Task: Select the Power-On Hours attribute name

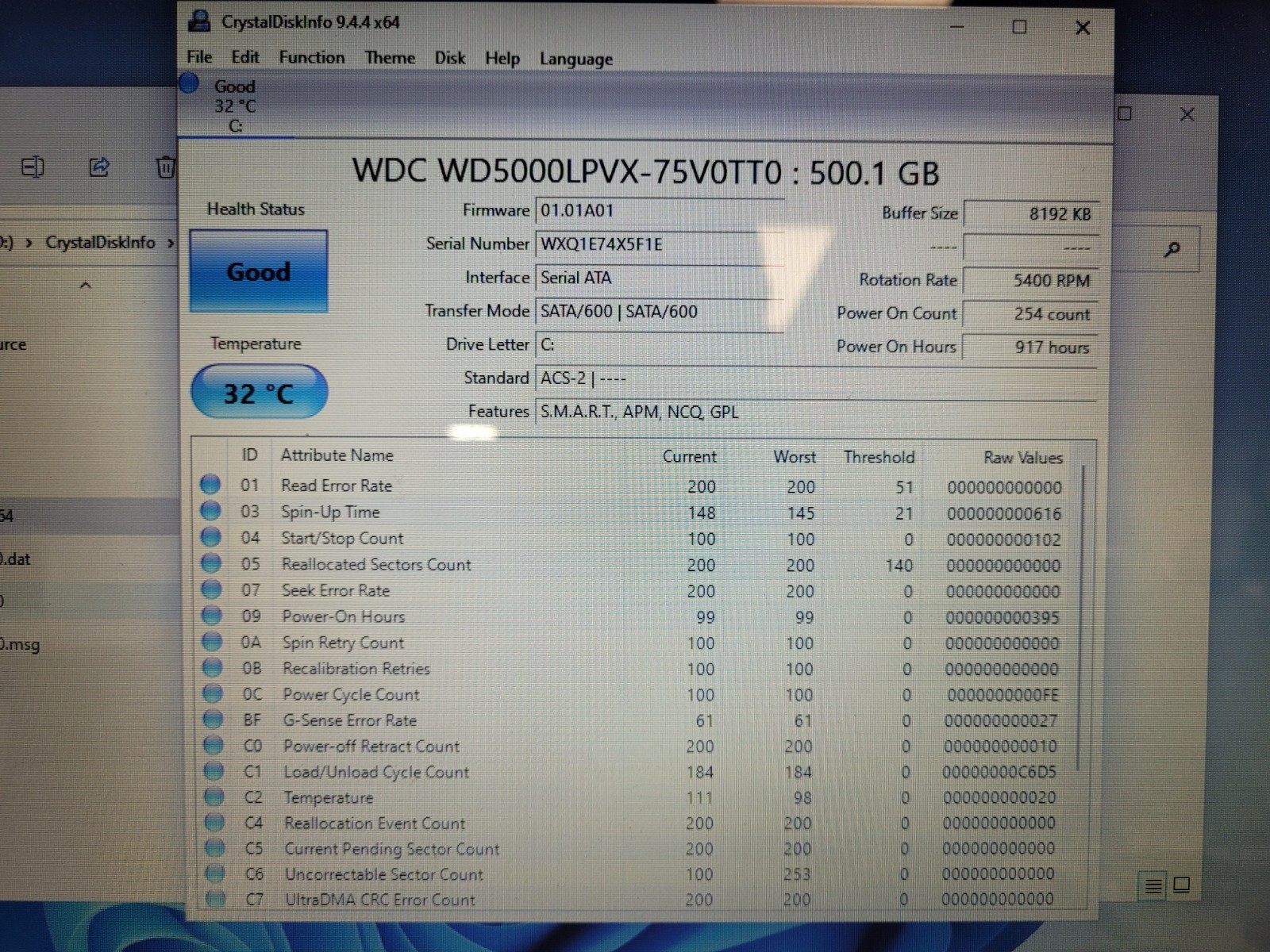Action: point(343,616)
